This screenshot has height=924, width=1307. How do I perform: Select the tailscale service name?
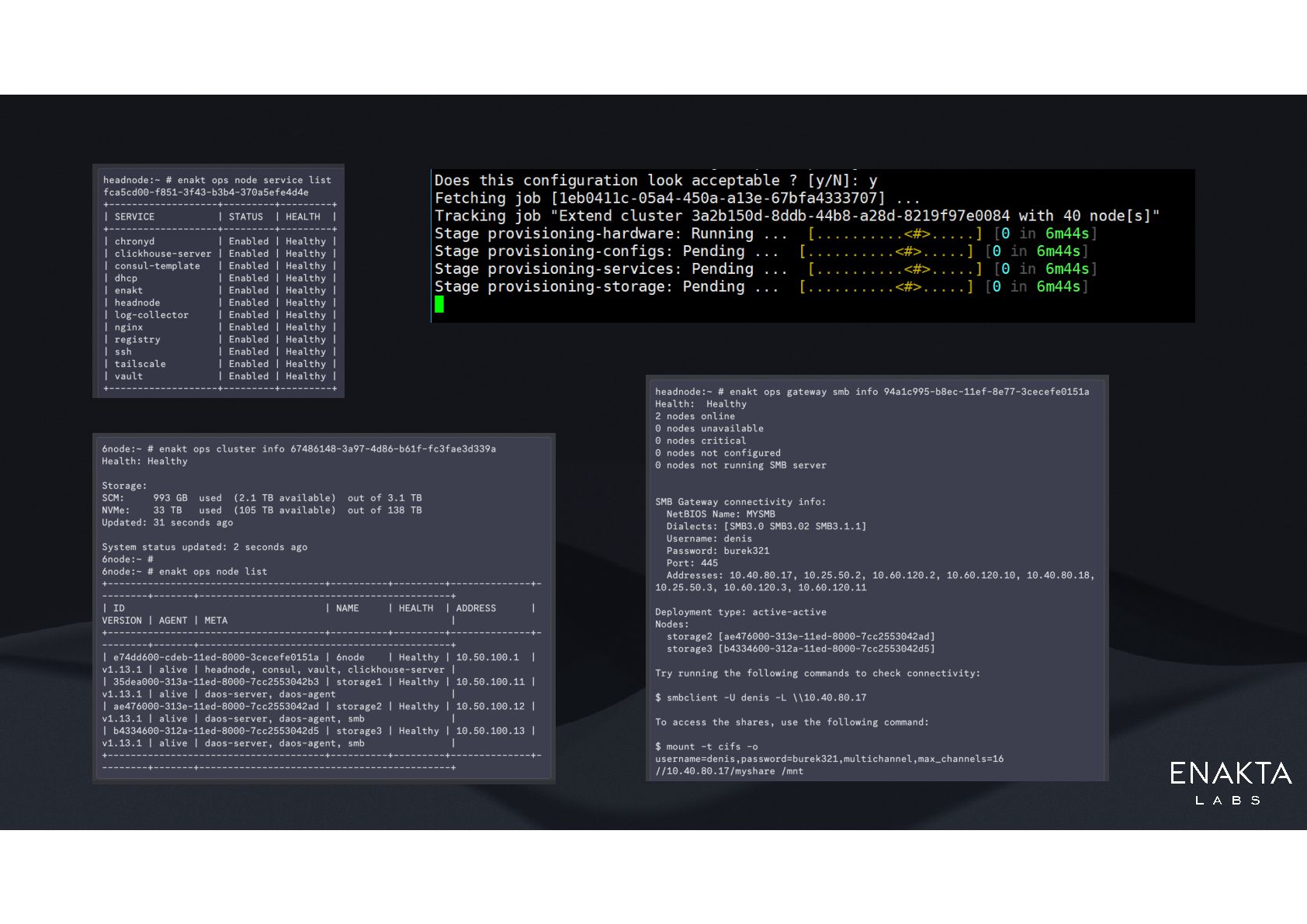140,364
